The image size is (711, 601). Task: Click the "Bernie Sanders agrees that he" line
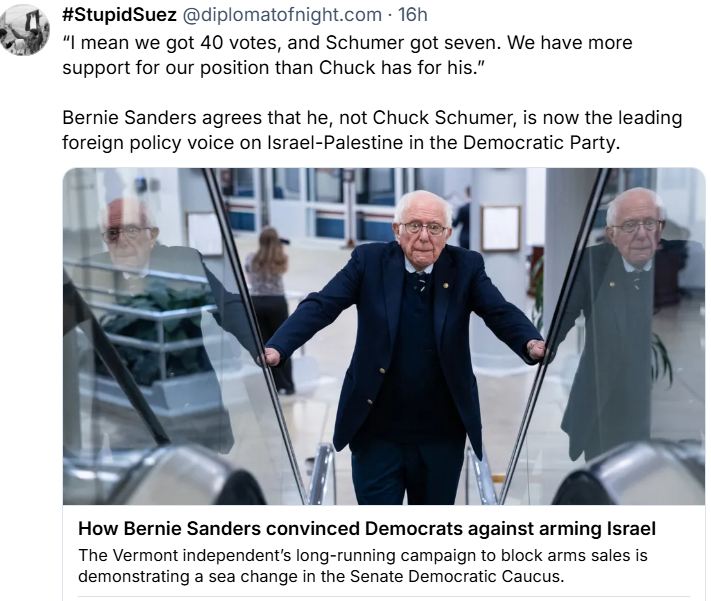[372, 117]
